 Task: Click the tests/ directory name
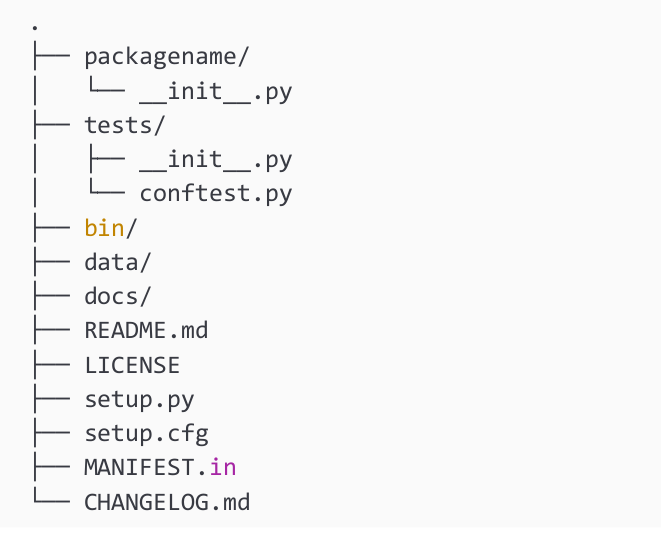[124, 126]
